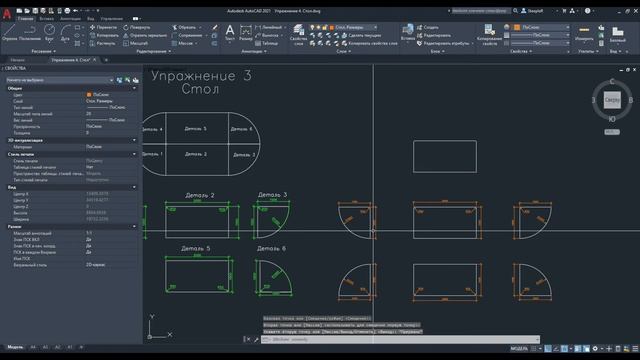Switch to the Начало file tab

tap(18, 60)
